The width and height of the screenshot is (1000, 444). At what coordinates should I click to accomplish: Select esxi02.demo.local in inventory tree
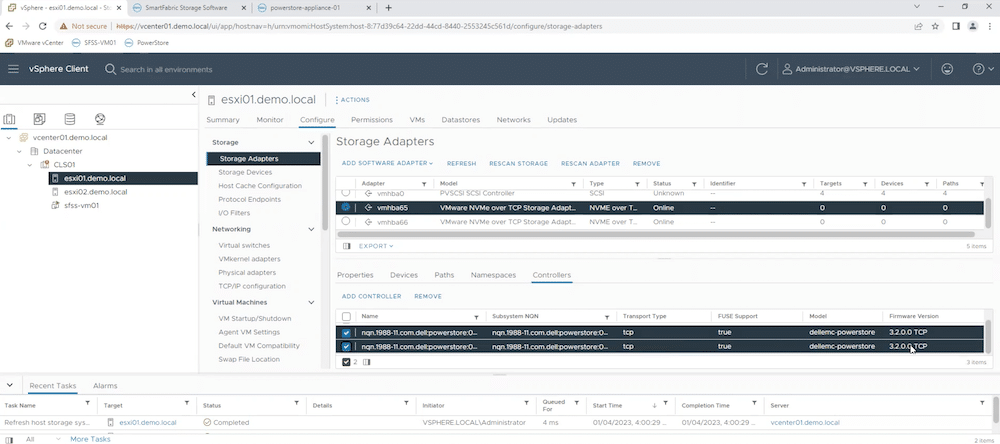click(95, 192)
